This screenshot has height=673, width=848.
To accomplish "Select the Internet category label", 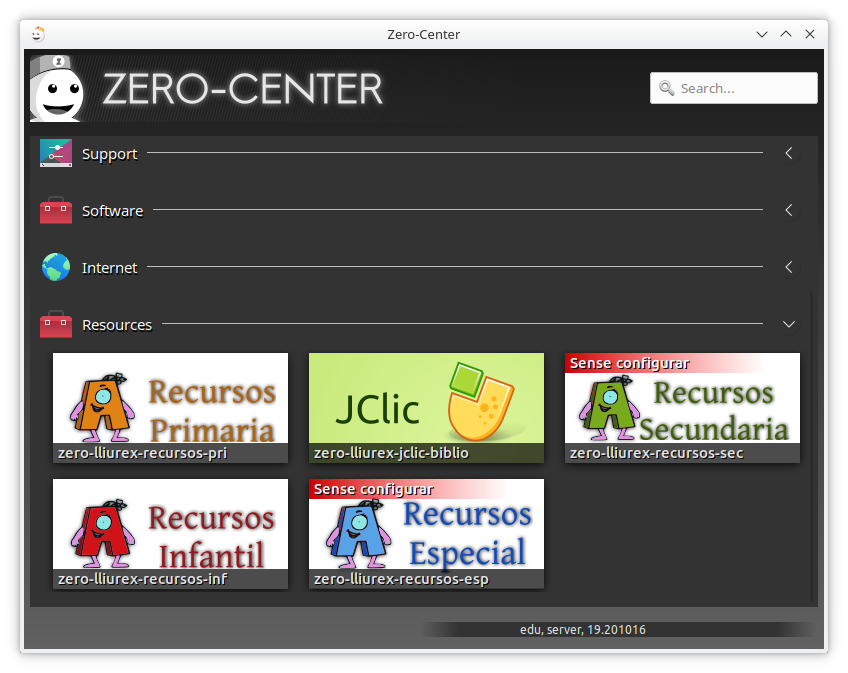I will click(110, 268).
